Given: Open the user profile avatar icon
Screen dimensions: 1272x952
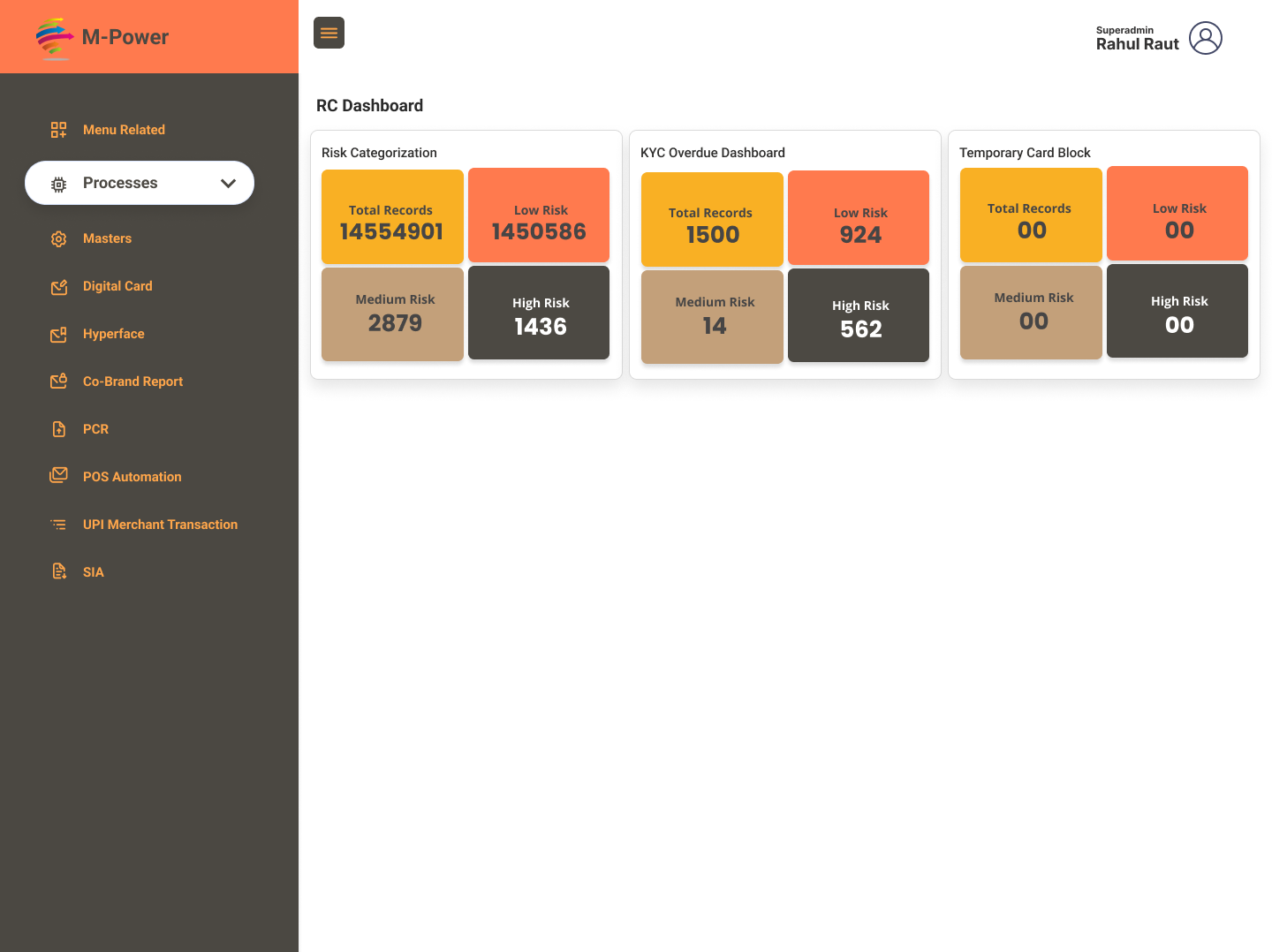Looking at the screenshot, I should [x=1205, y=38].
